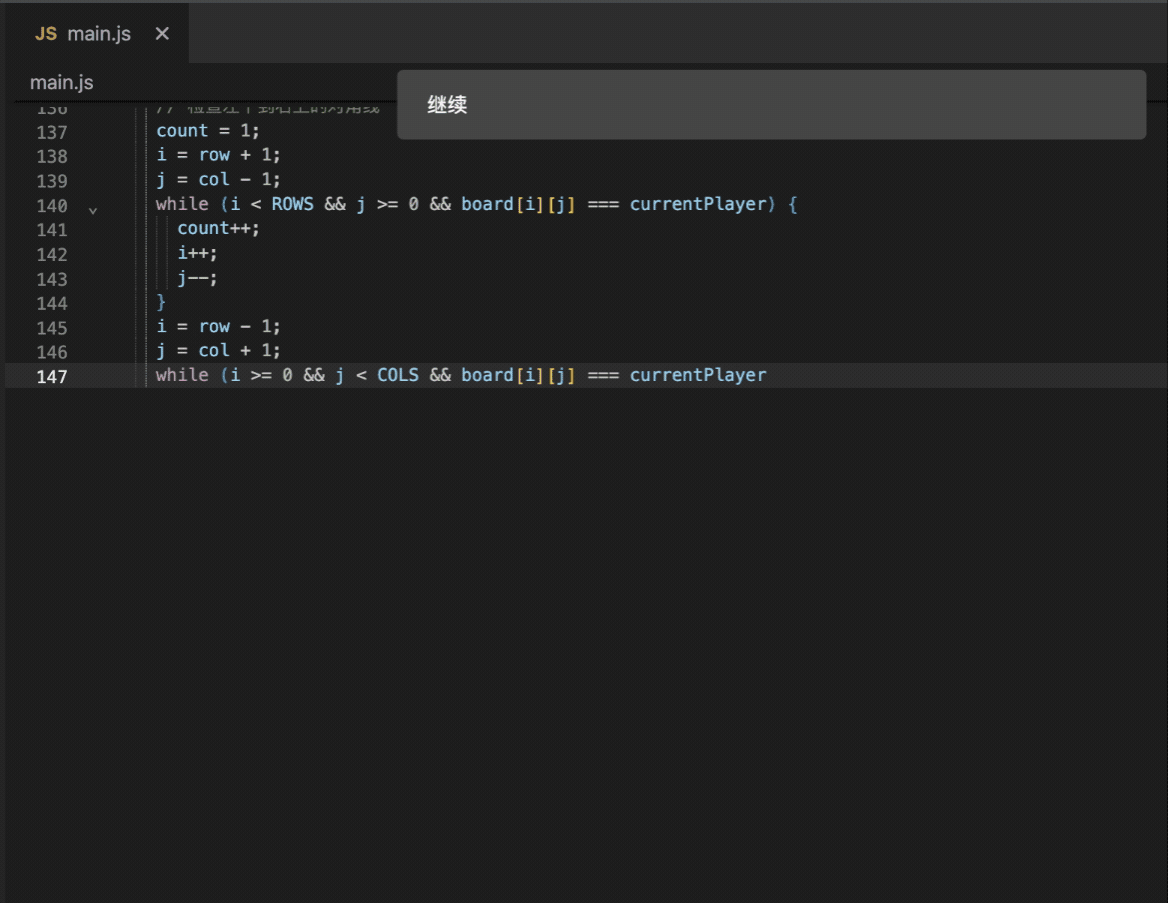This screenshot has height=903, width=1168.
Task: Click closing brace on line 144
Action: point(161,302)
